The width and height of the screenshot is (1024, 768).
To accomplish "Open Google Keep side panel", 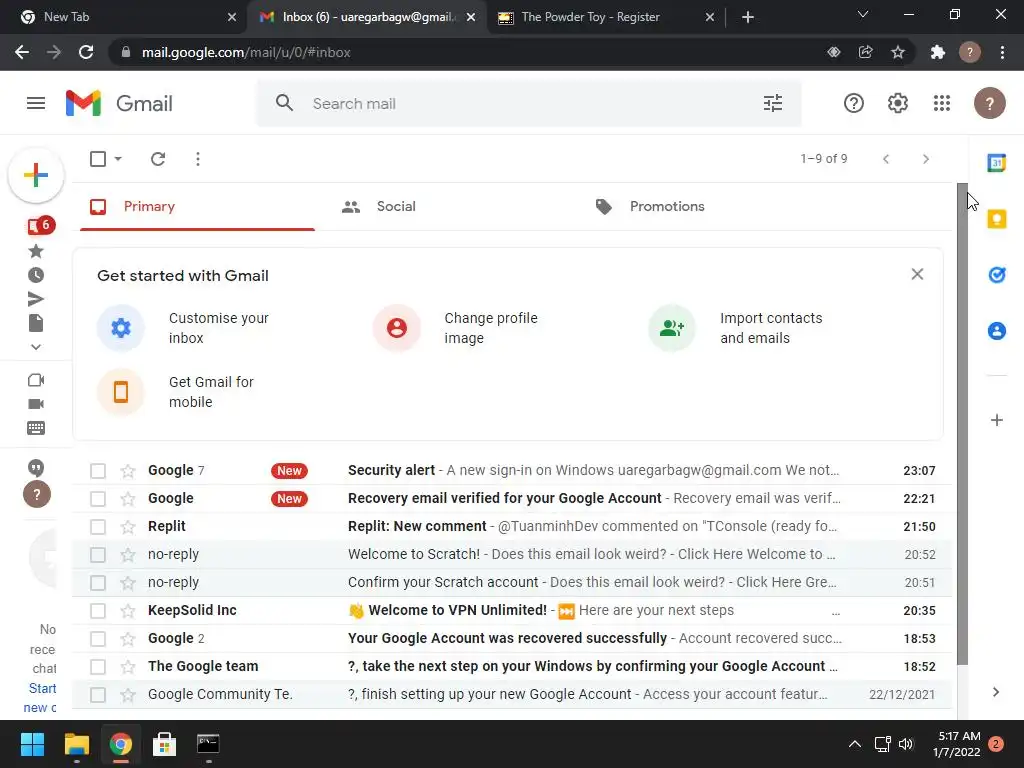I will 997,219.
